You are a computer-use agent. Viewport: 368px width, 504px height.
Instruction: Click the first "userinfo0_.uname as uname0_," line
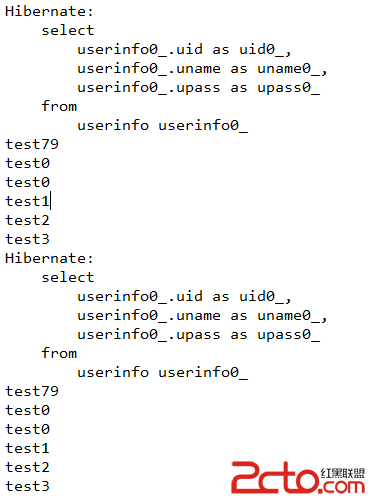click(202, 69)
